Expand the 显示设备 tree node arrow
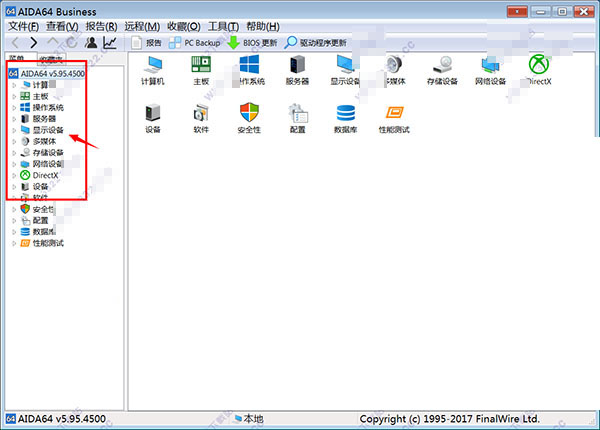 point(14,130)
